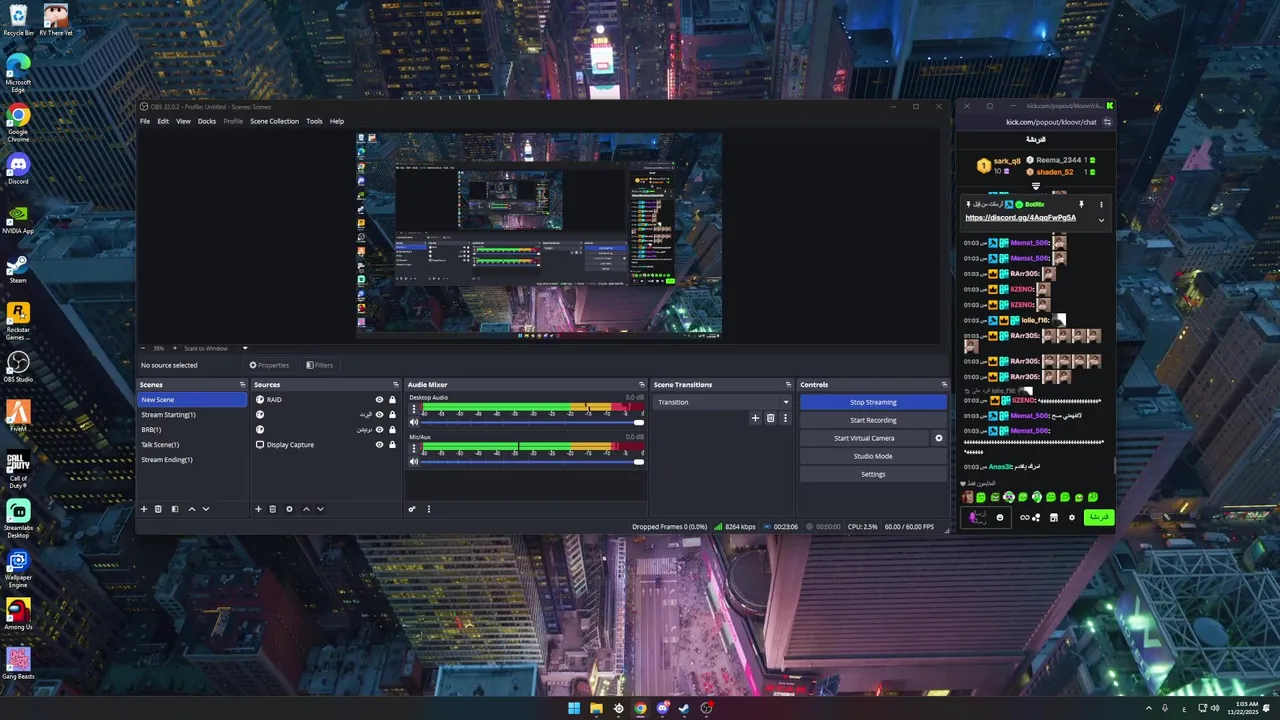Delete selected source using Sources trash icon
The image size is (1280, 720).
[x=273, y=509]
